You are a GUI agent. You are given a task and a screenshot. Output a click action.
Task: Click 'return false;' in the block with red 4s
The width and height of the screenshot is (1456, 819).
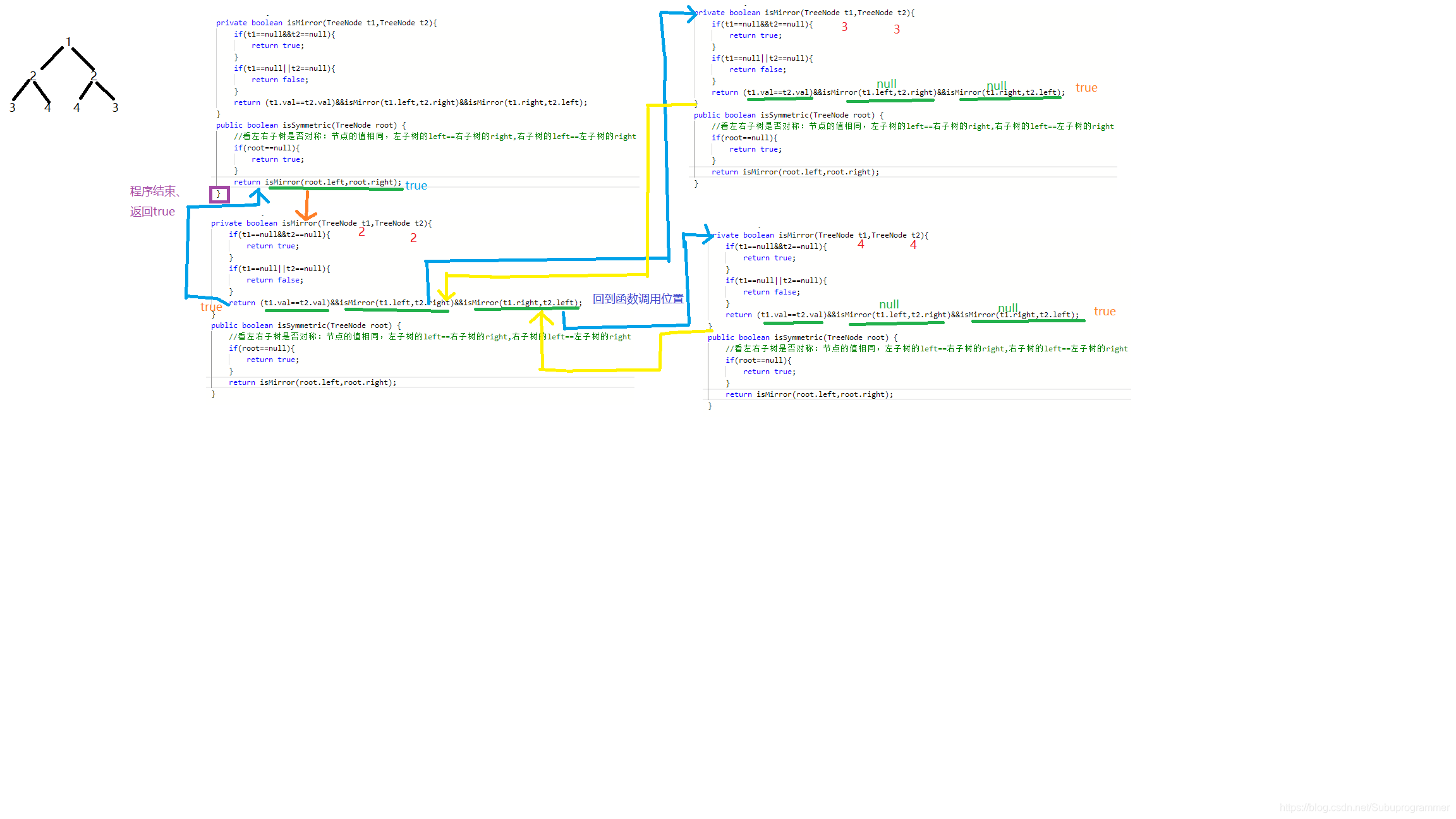[x=772, y=292]
